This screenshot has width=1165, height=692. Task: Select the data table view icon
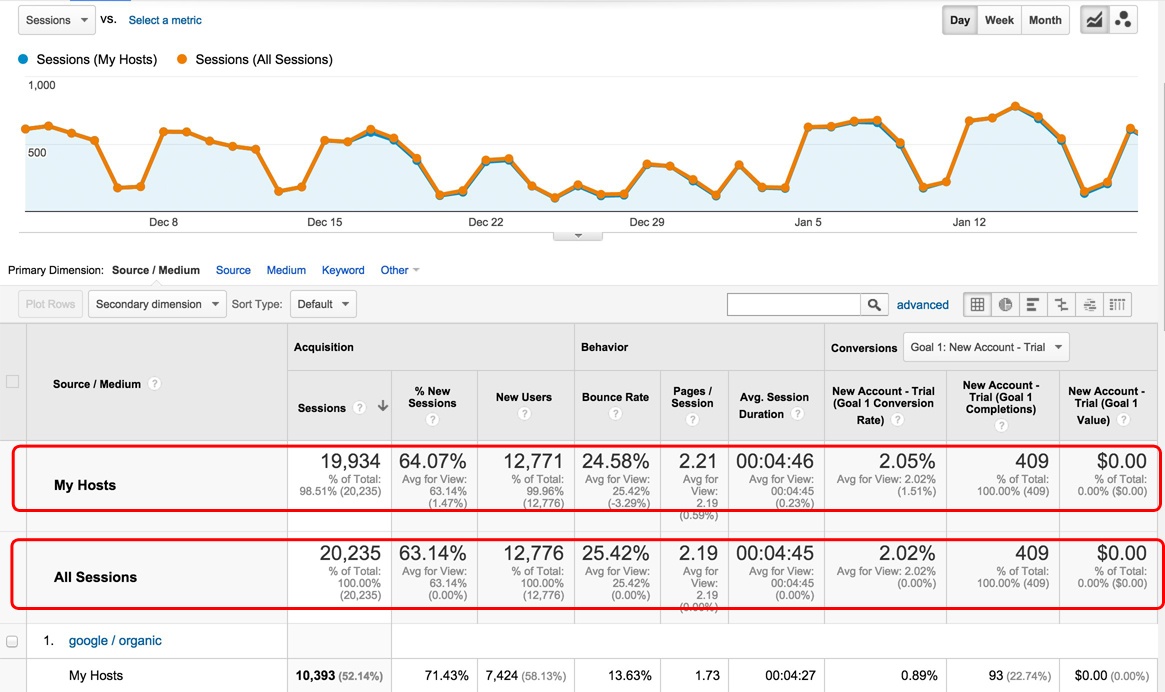click(x=977, y=305)
